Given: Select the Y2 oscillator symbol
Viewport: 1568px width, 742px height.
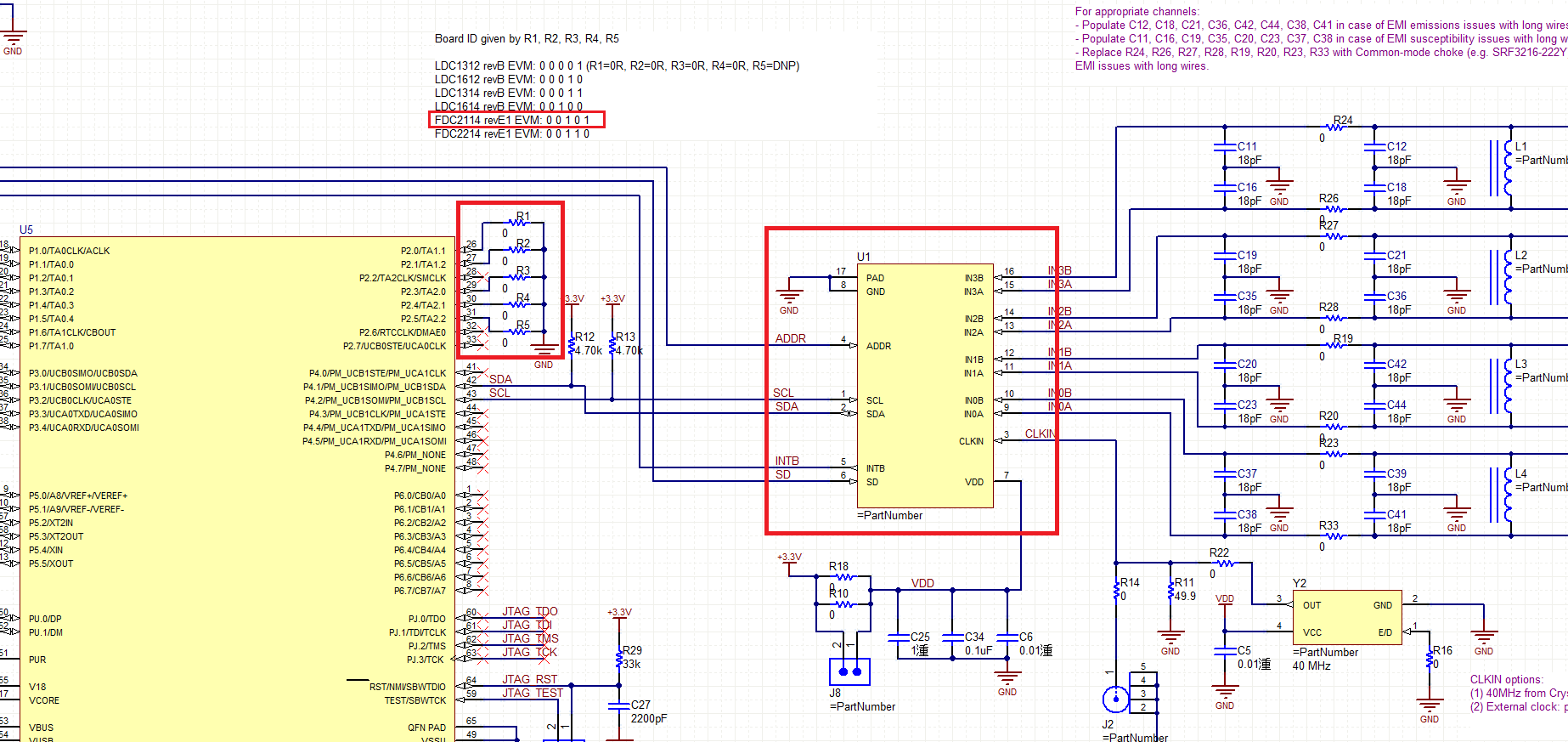Looking at the screenshot, I should (1347, 618).
